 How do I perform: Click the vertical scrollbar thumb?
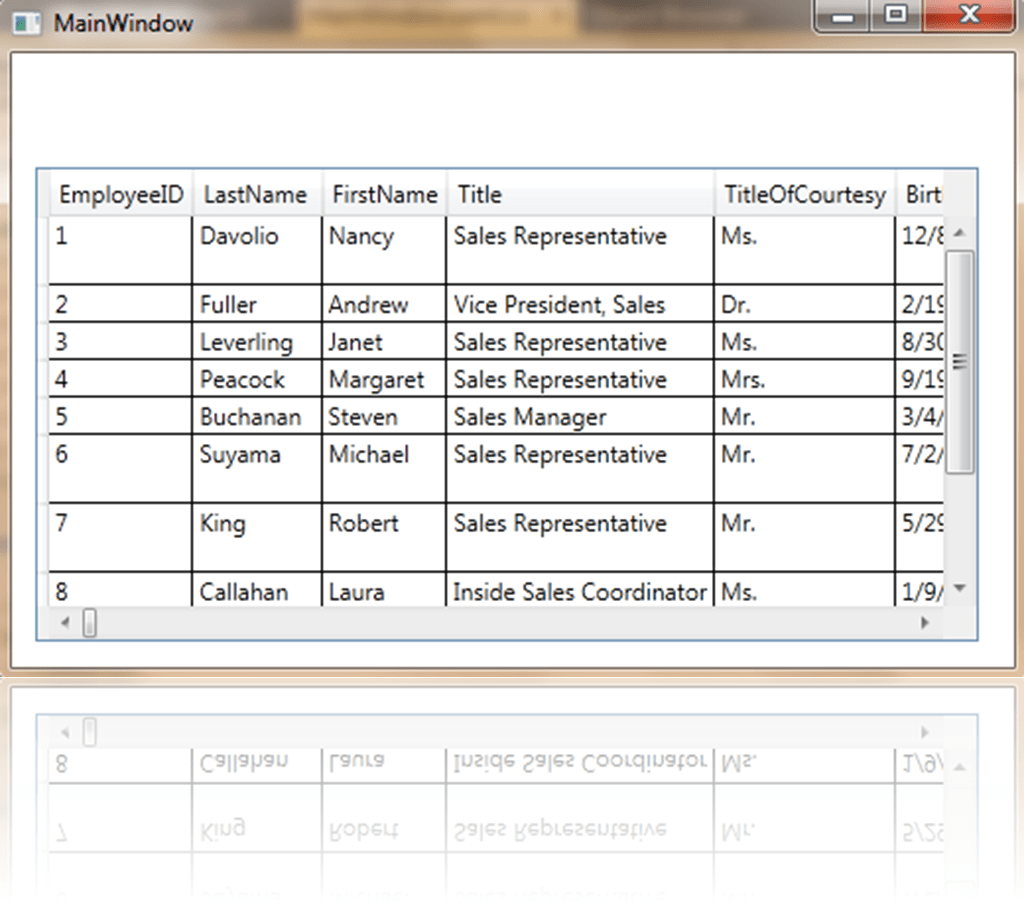960,361
